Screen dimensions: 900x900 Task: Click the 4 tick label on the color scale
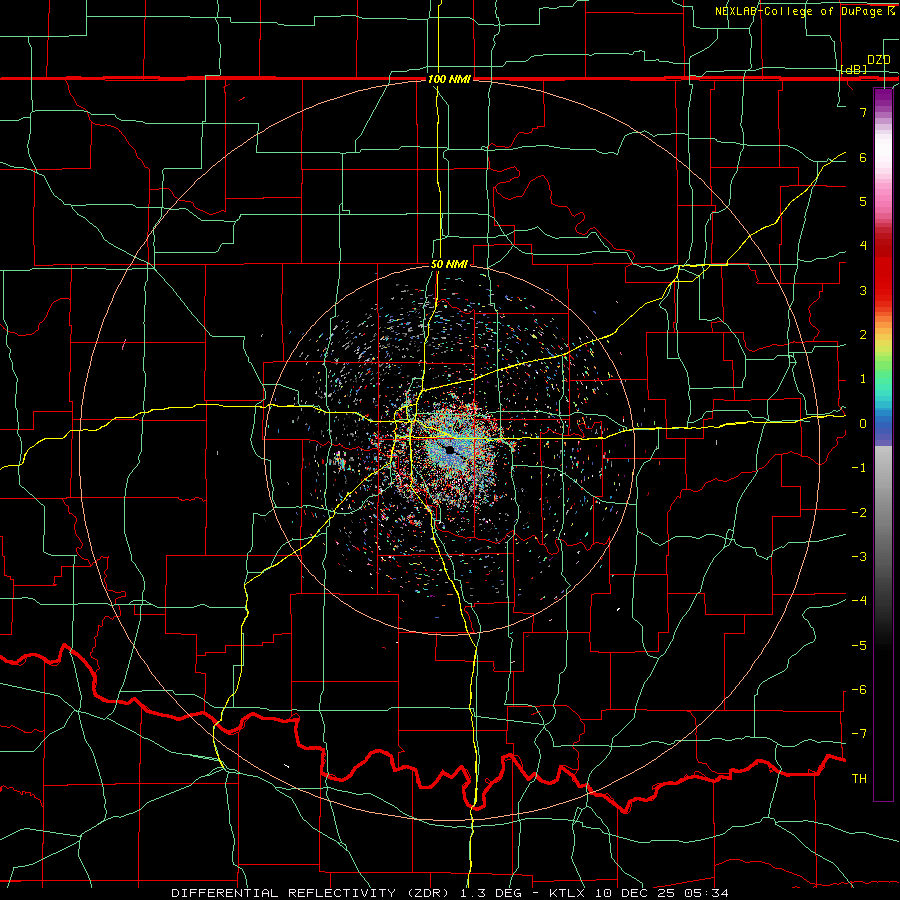point(863,246)
